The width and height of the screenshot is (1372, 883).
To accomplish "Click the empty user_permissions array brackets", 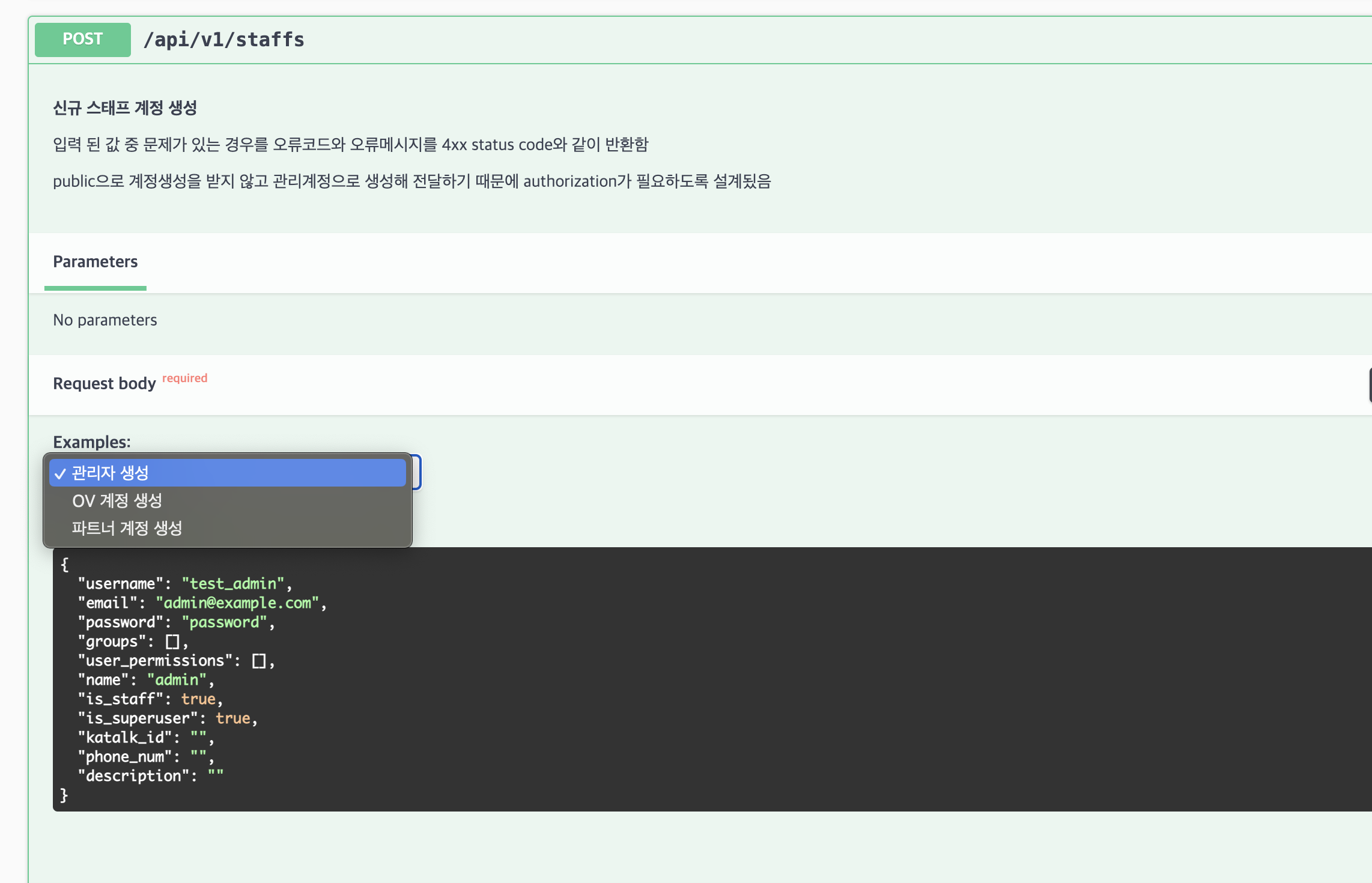I will coord(259,661).
